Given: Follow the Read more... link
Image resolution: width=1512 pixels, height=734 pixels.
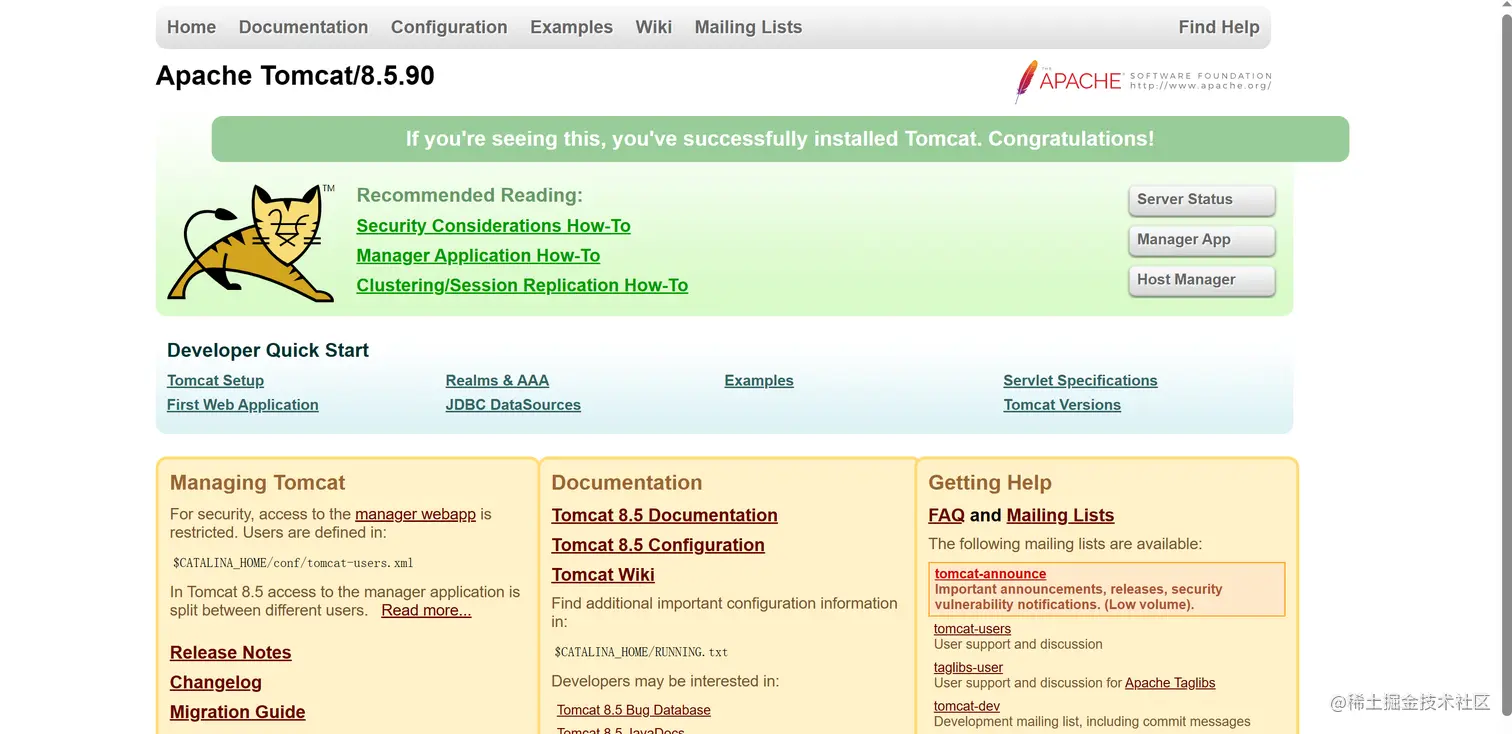Looking at the screenshot, I should pos(426,610).
